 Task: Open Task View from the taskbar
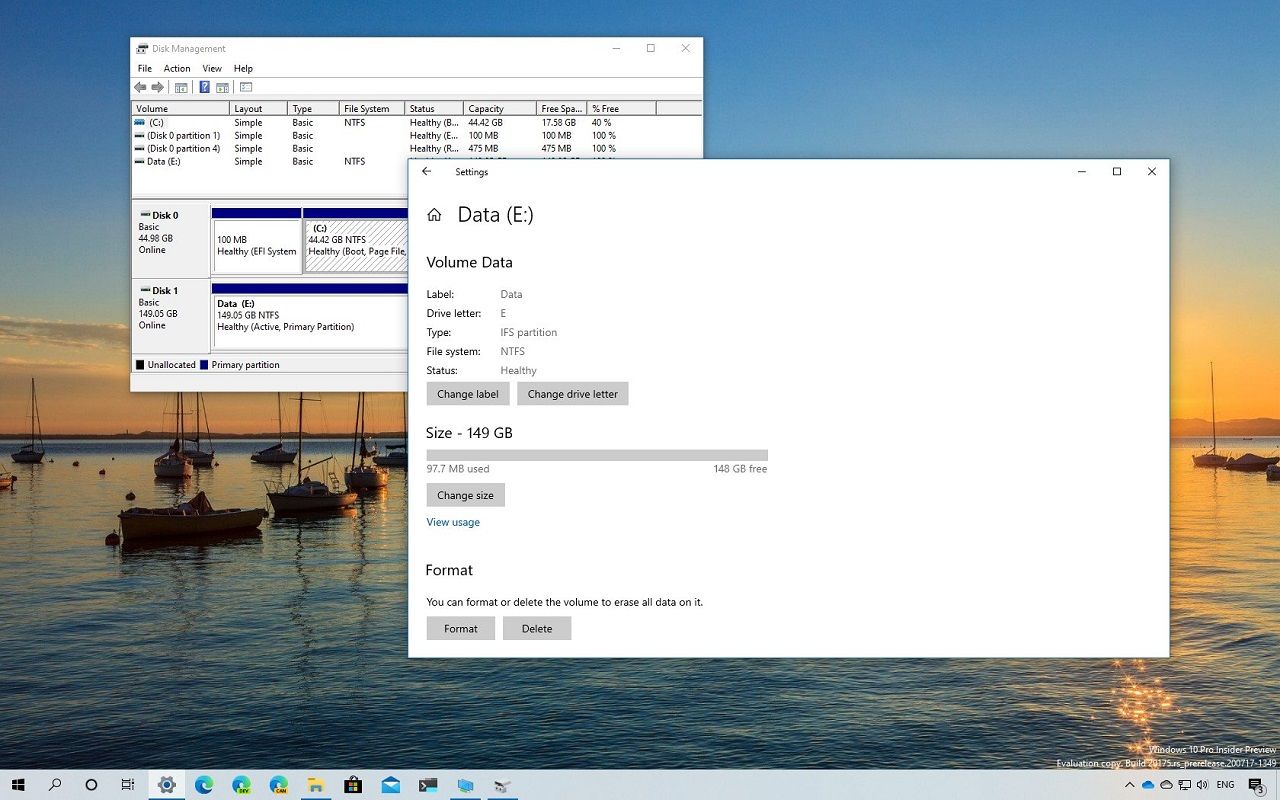(128, 785)
